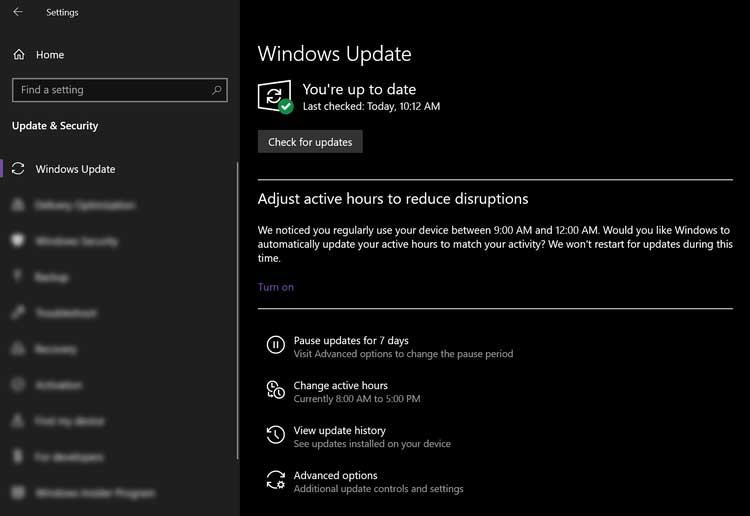The width and height of the screenshot is (750, 516).
Task: Go back using the Settings back arrow
Action: point(18,12)
